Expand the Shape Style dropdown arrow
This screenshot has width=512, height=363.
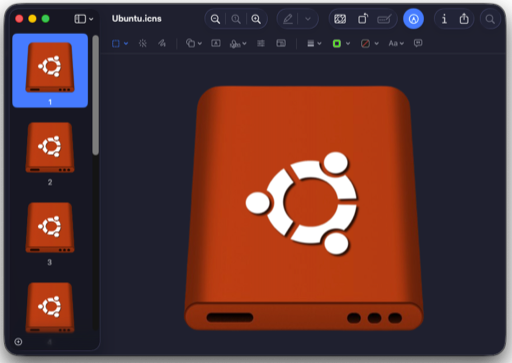(319, 43)
